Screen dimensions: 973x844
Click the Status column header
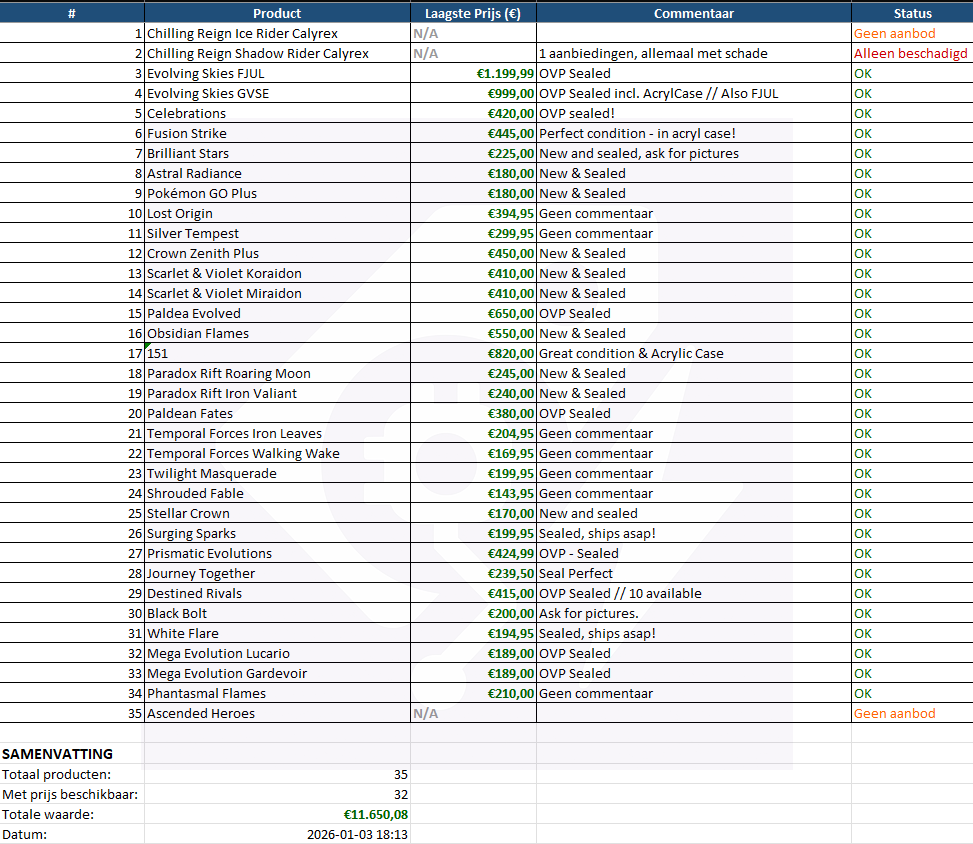coord(912,13)
